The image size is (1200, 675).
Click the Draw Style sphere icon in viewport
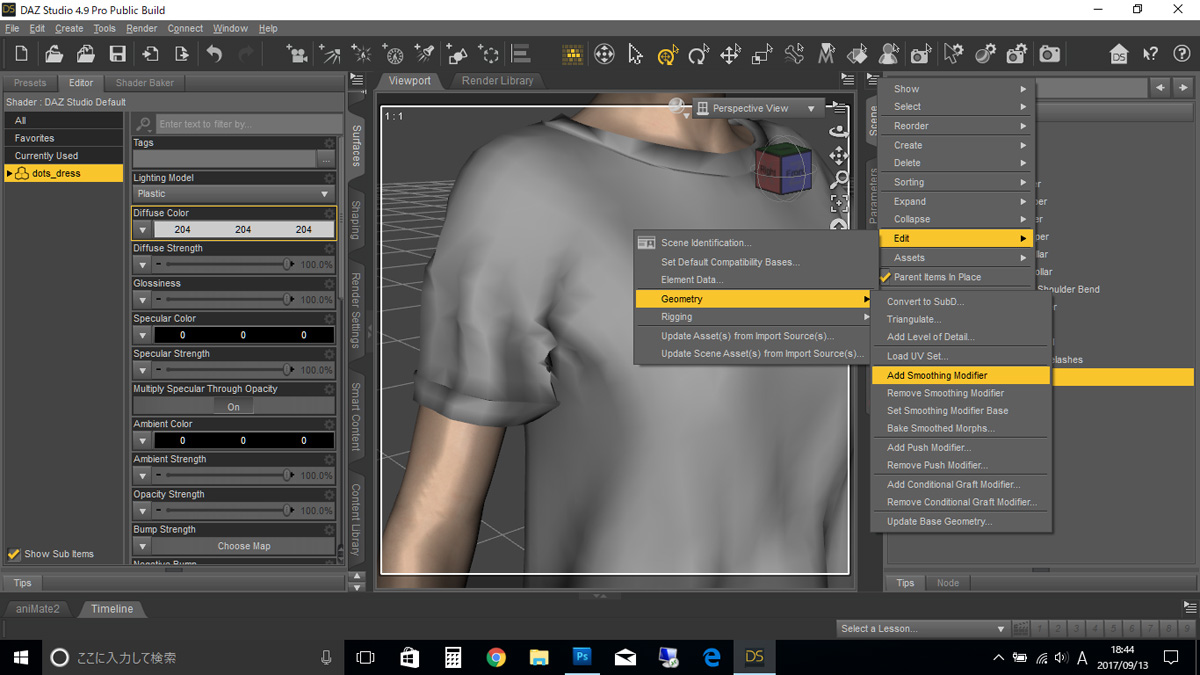678,107
